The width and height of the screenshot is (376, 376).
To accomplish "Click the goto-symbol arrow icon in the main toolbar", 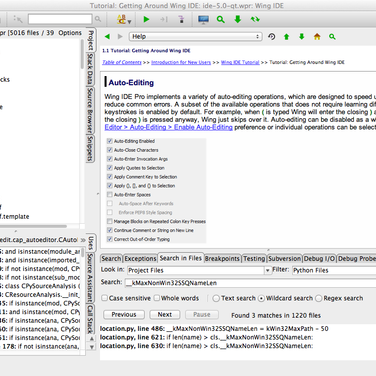I will [18, 19].
